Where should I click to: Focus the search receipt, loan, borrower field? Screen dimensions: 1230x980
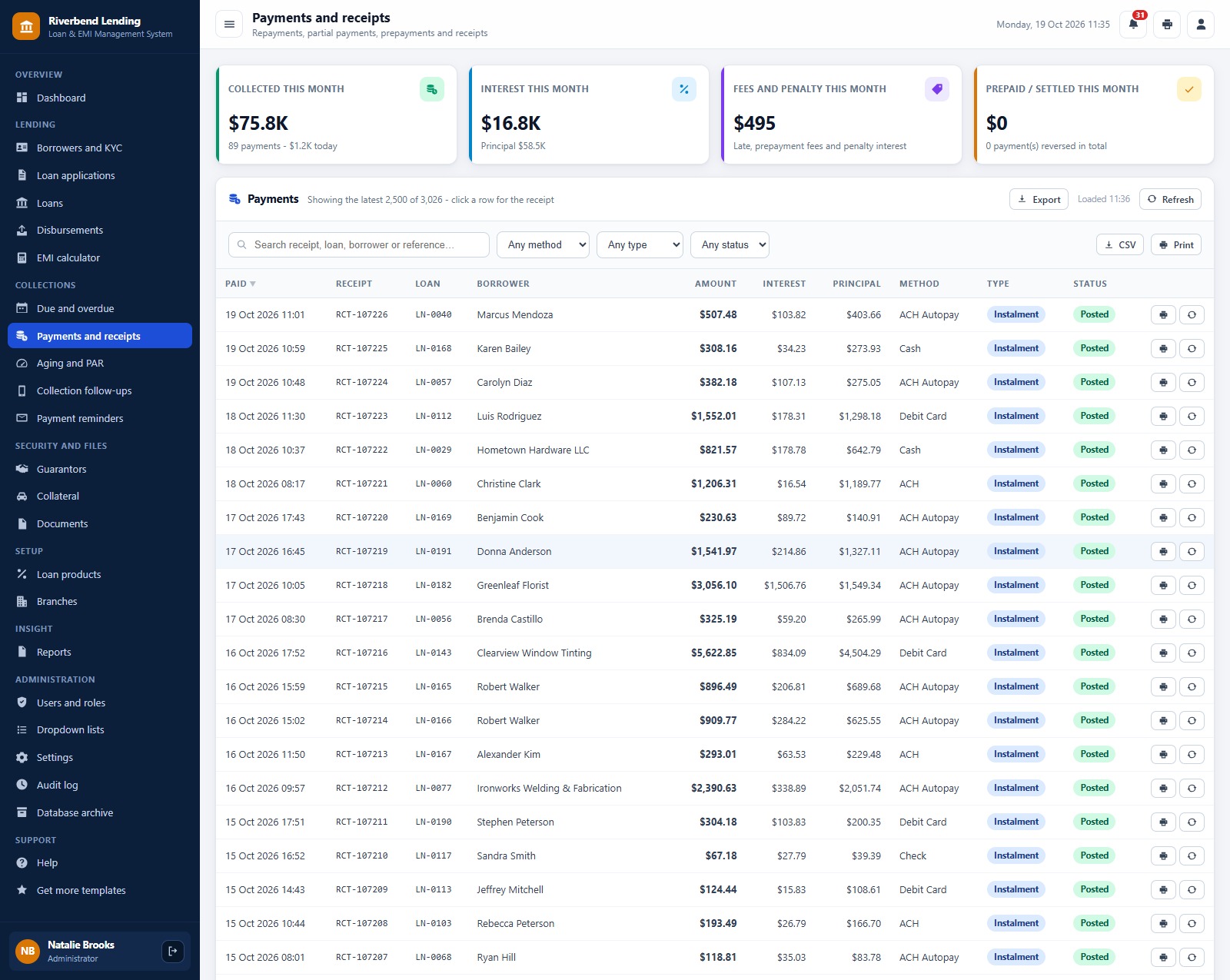(x=359, y=245)
